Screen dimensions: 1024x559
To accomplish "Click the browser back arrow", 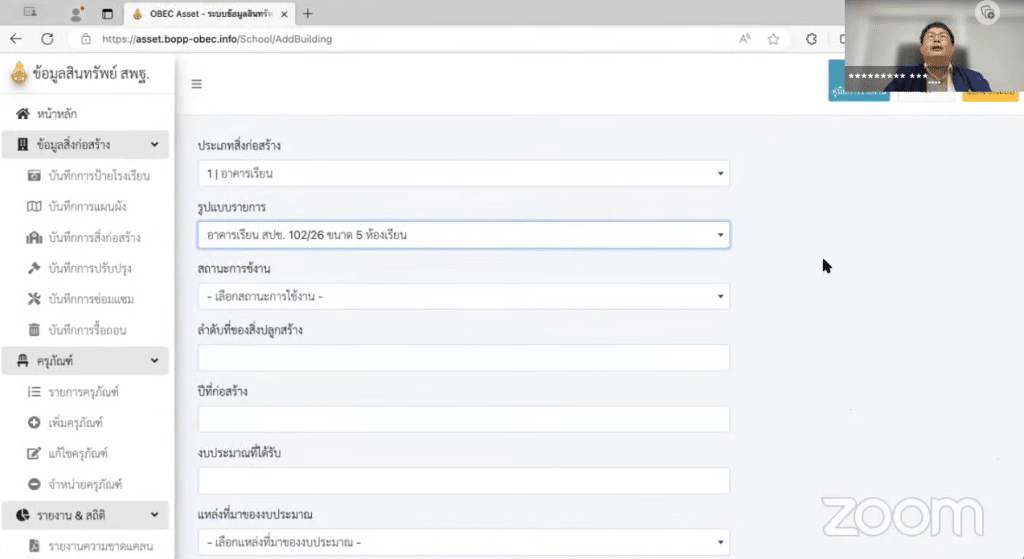I will 16,39.
